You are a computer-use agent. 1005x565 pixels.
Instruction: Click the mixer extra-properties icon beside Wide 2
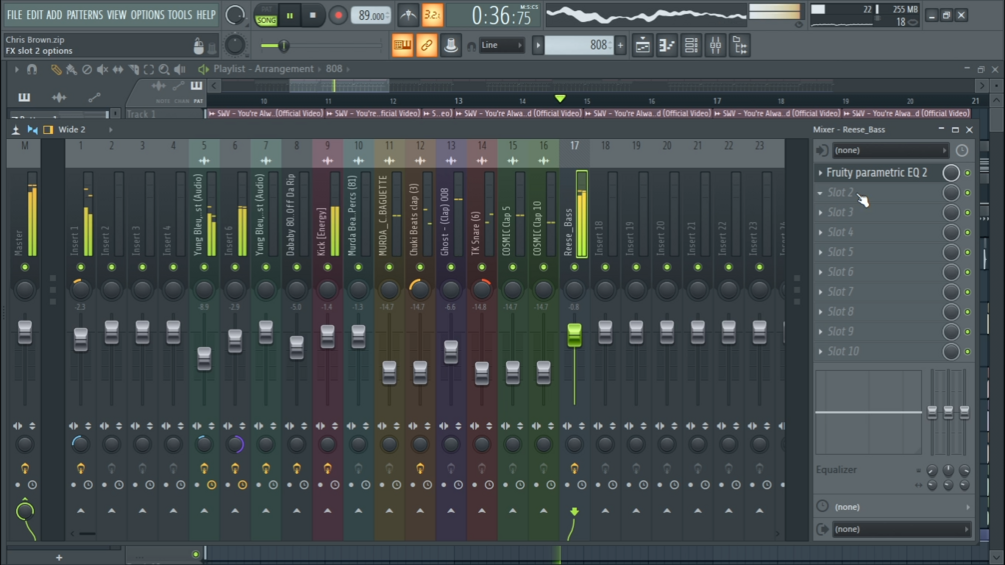15,130
